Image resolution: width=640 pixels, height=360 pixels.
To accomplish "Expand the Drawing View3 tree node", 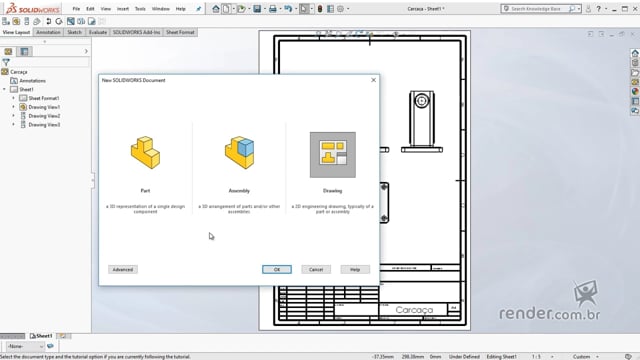I will tap(13, 125).
